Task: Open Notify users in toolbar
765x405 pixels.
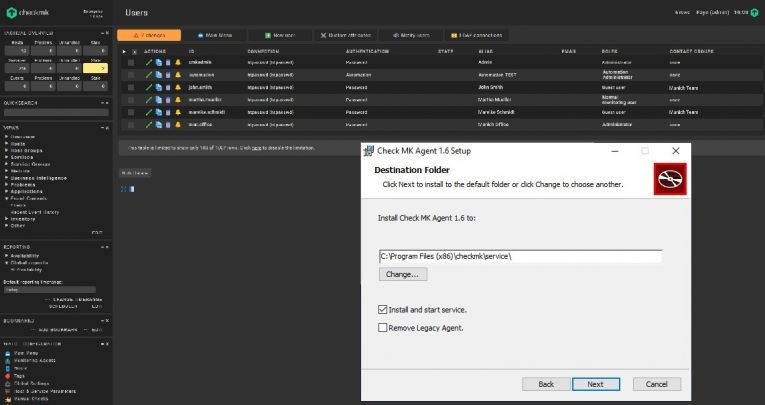Action: 411,35
